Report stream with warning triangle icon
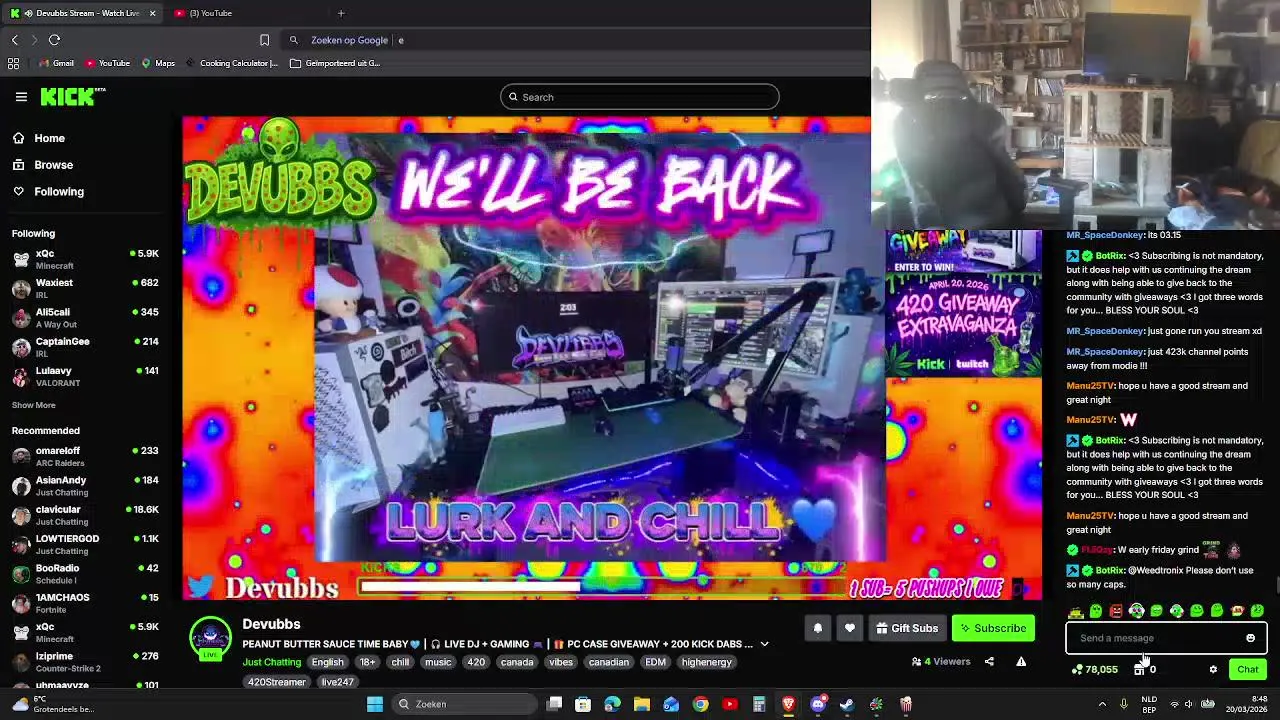The height and width of the screenshot is (720, 1280). coord(1021,661)
